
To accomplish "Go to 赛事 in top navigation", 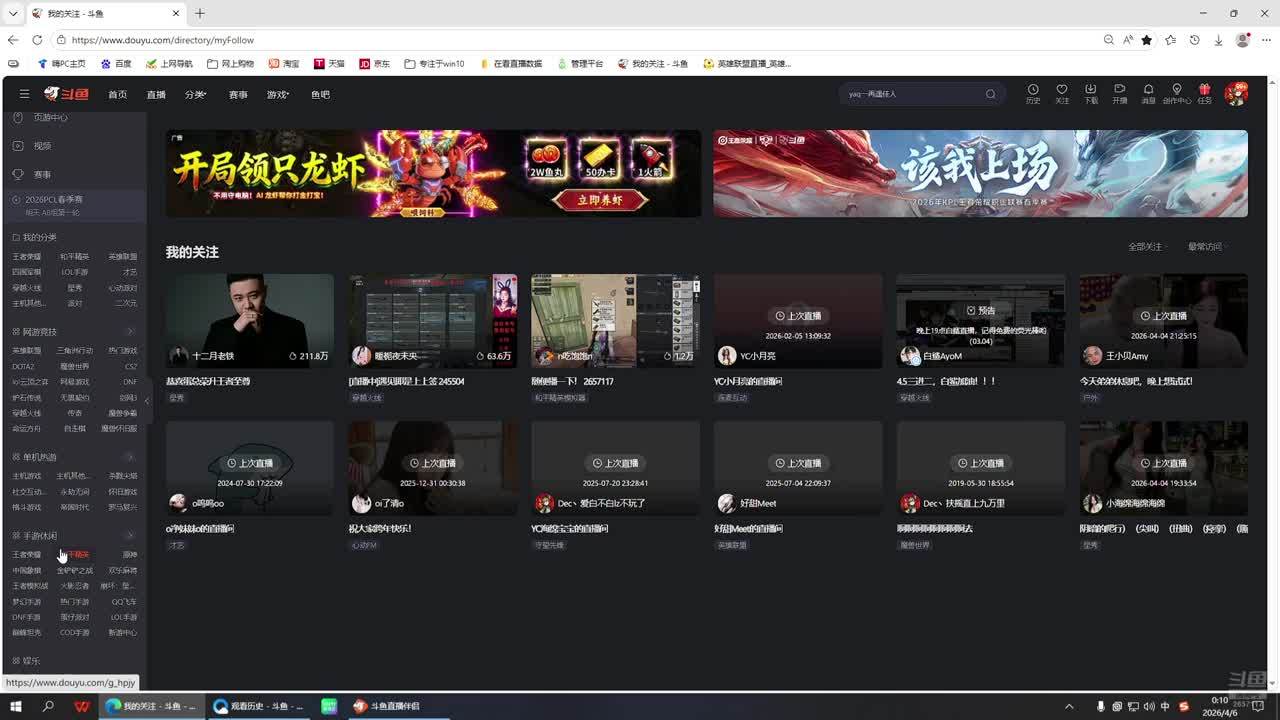I will click(238, 95).
